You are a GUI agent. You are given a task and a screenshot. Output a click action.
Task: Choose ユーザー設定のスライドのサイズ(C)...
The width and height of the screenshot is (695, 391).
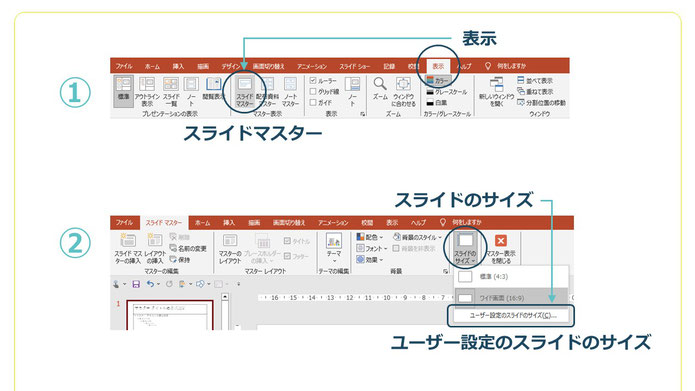click(511, 316)
